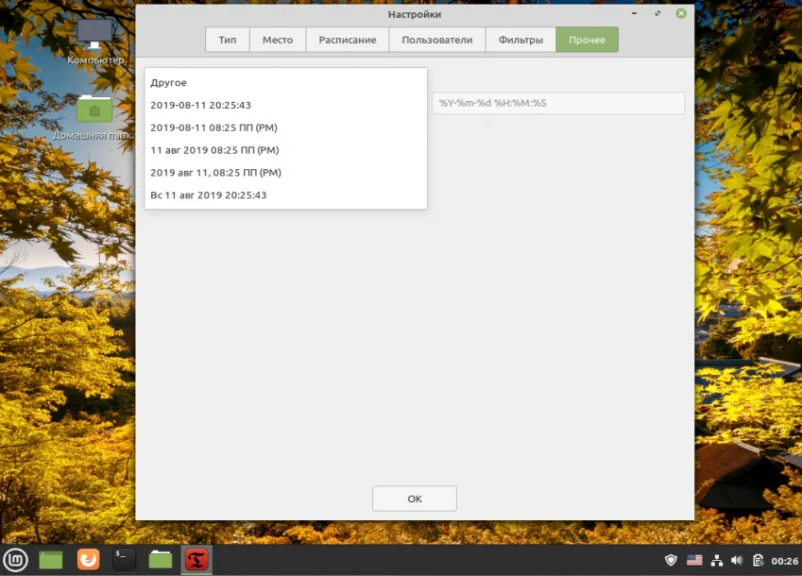Go to the Расписание tab

[347, 40]
